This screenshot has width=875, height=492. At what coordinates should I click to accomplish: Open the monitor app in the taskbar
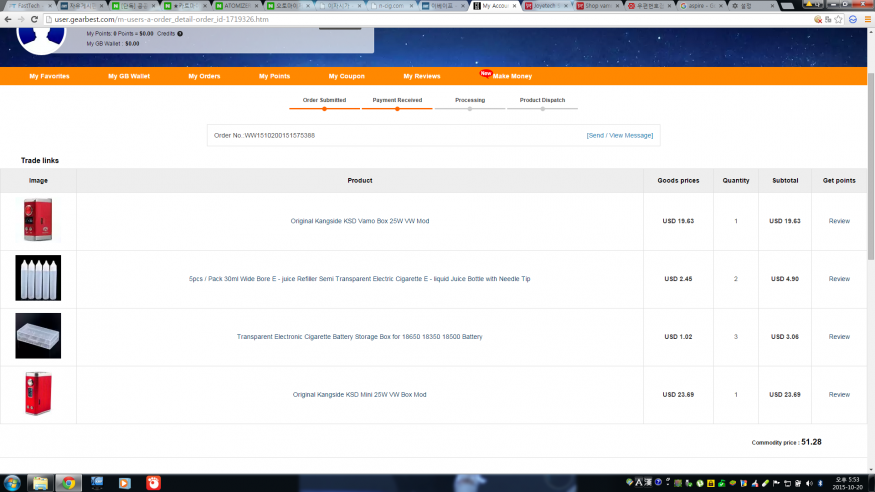point(97,483)
